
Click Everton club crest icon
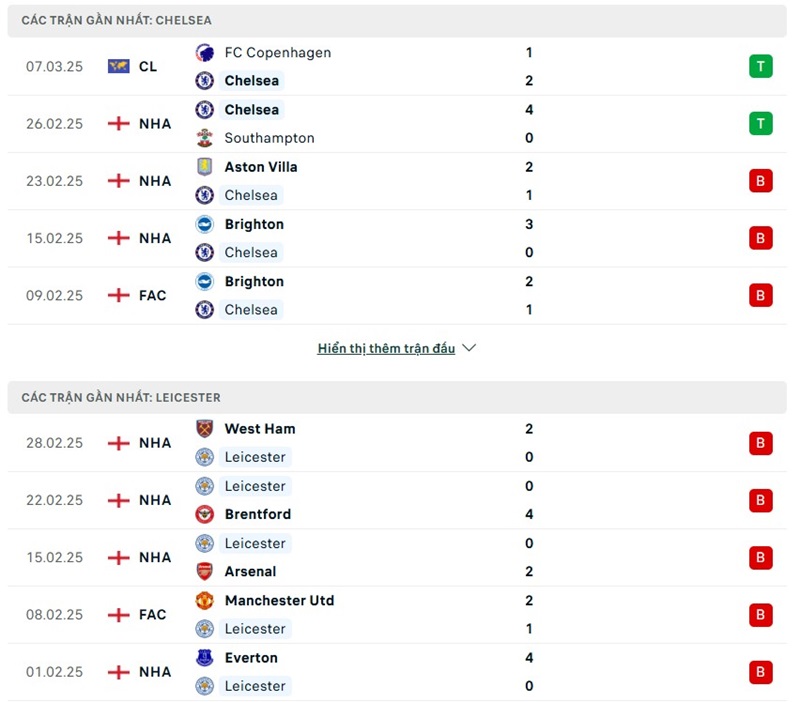point(205,658)
